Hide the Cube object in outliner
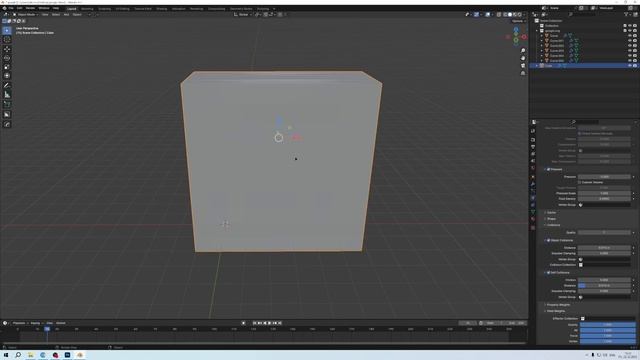640x360 pixels. (x=630, y=65)
